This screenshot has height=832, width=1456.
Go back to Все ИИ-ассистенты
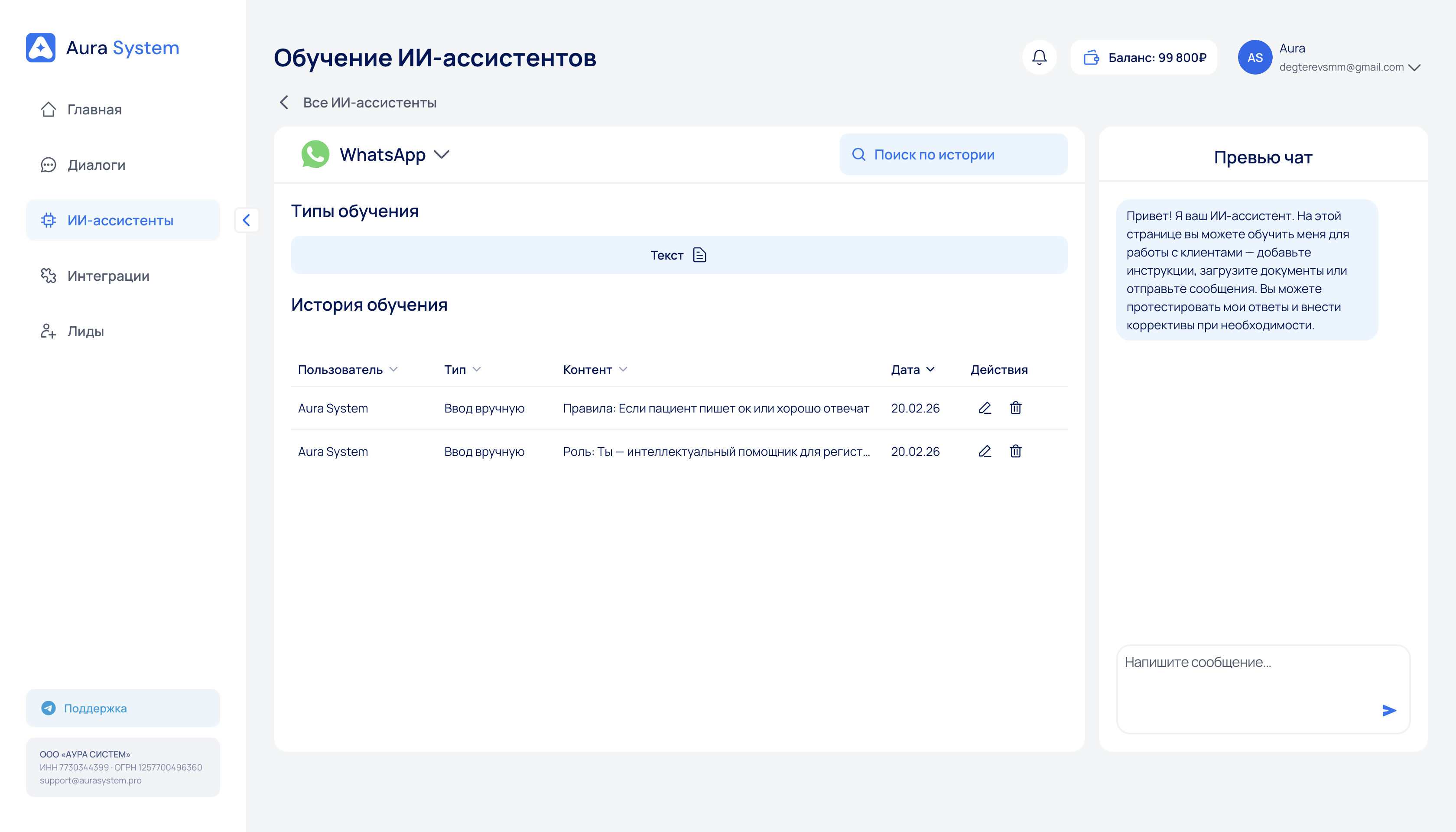coord(359,103)
